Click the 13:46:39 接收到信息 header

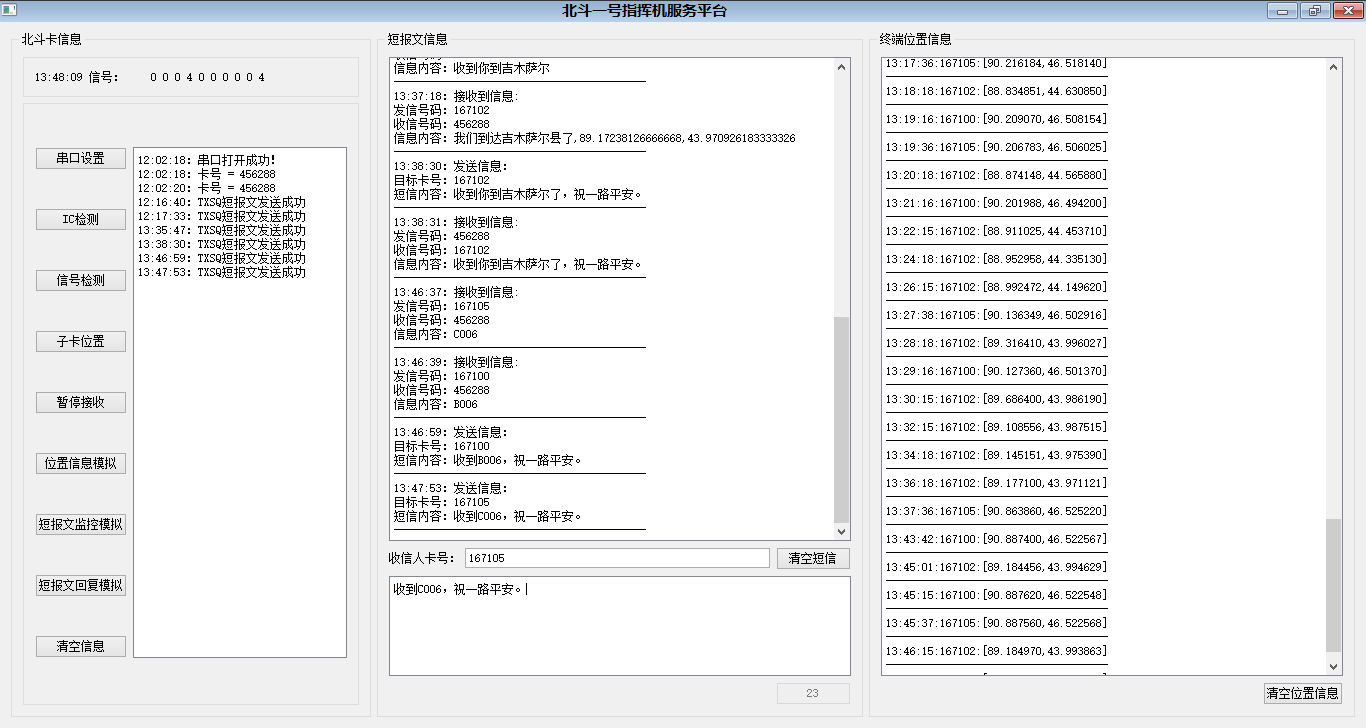tap(456, 362)
